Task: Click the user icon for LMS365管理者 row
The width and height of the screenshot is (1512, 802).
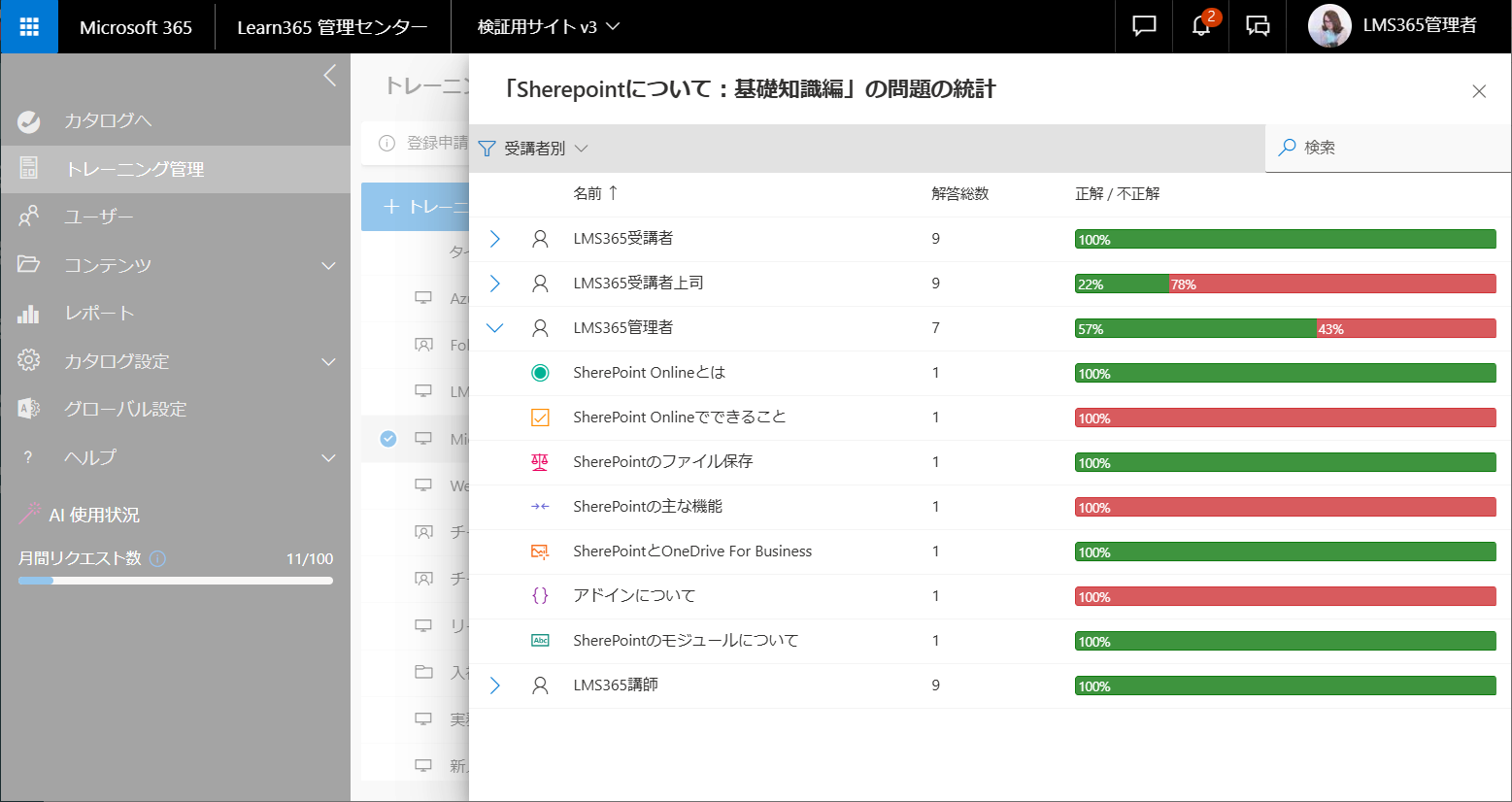Action: pyautogui.click(x=541, y=328)
